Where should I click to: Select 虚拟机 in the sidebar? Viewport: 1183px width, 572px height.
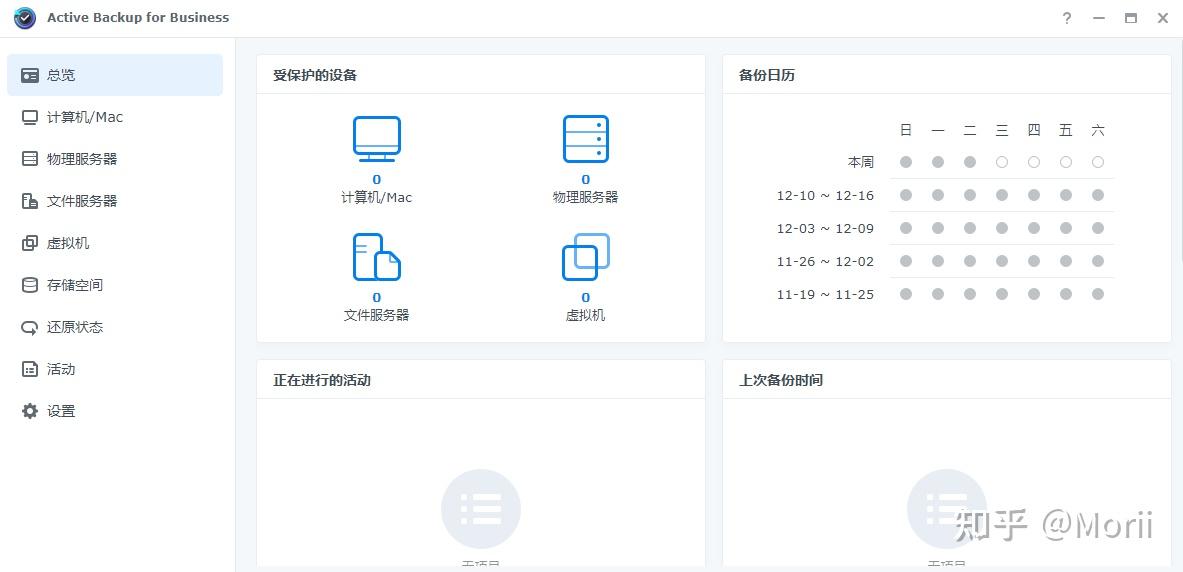115,243
